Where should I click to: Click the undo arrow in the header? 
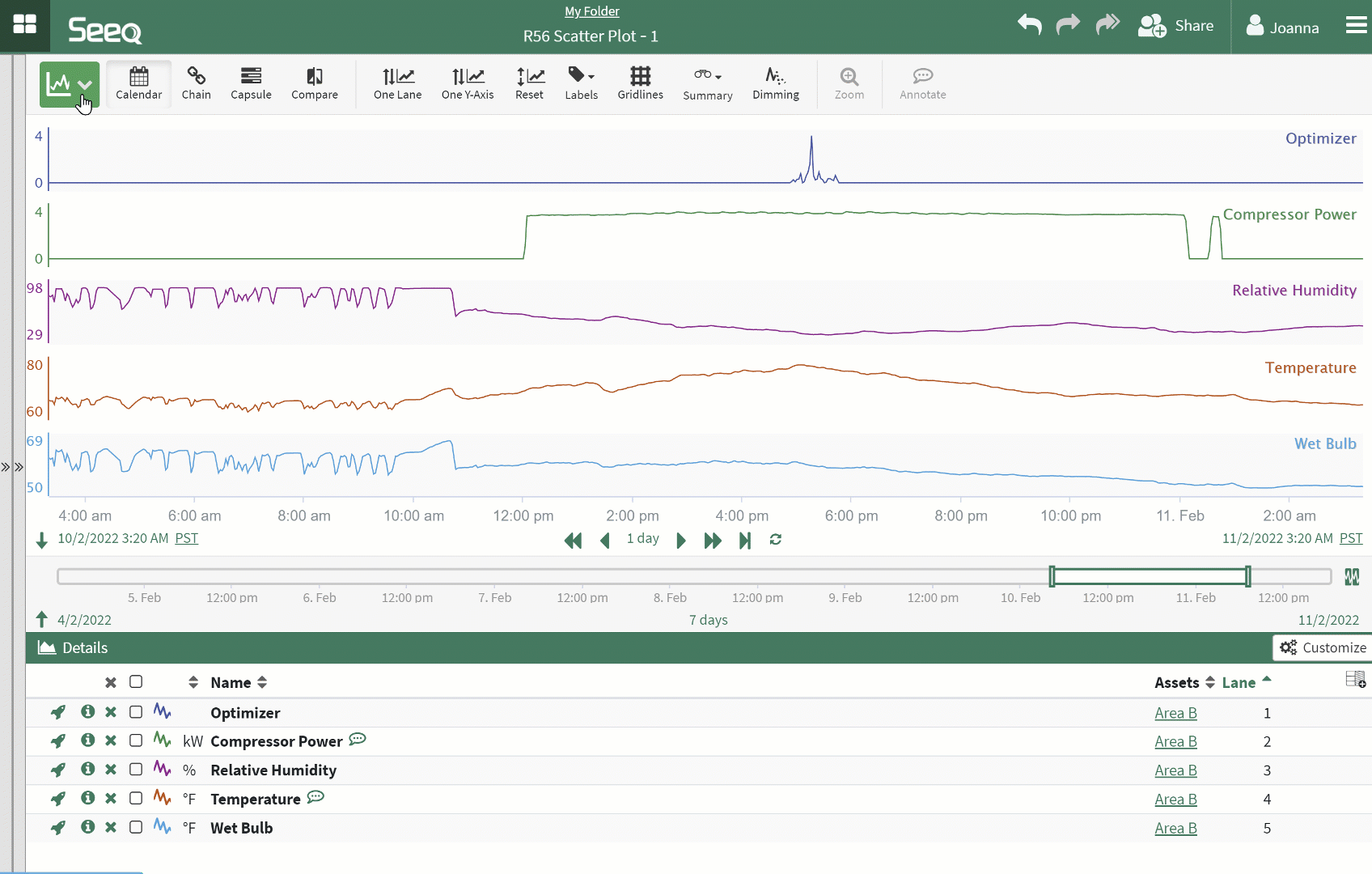[1029, 25]
